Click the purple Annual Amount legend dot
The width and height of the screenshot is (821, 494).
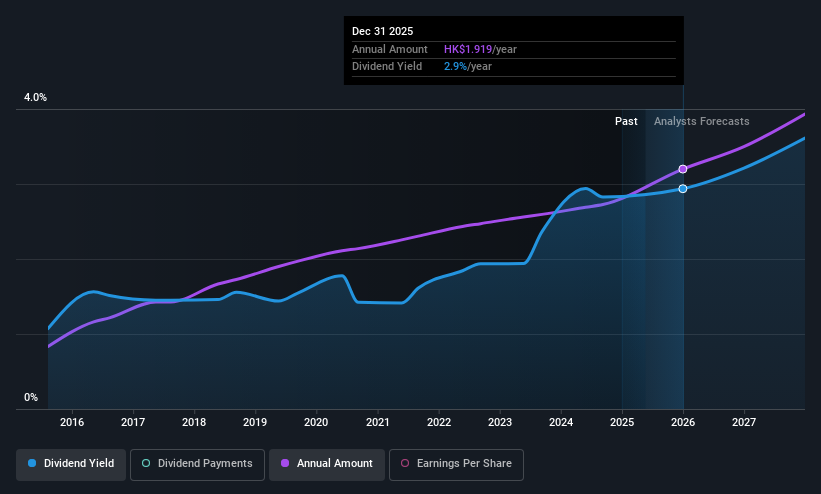pyautogui.click(x=285, y=464)
